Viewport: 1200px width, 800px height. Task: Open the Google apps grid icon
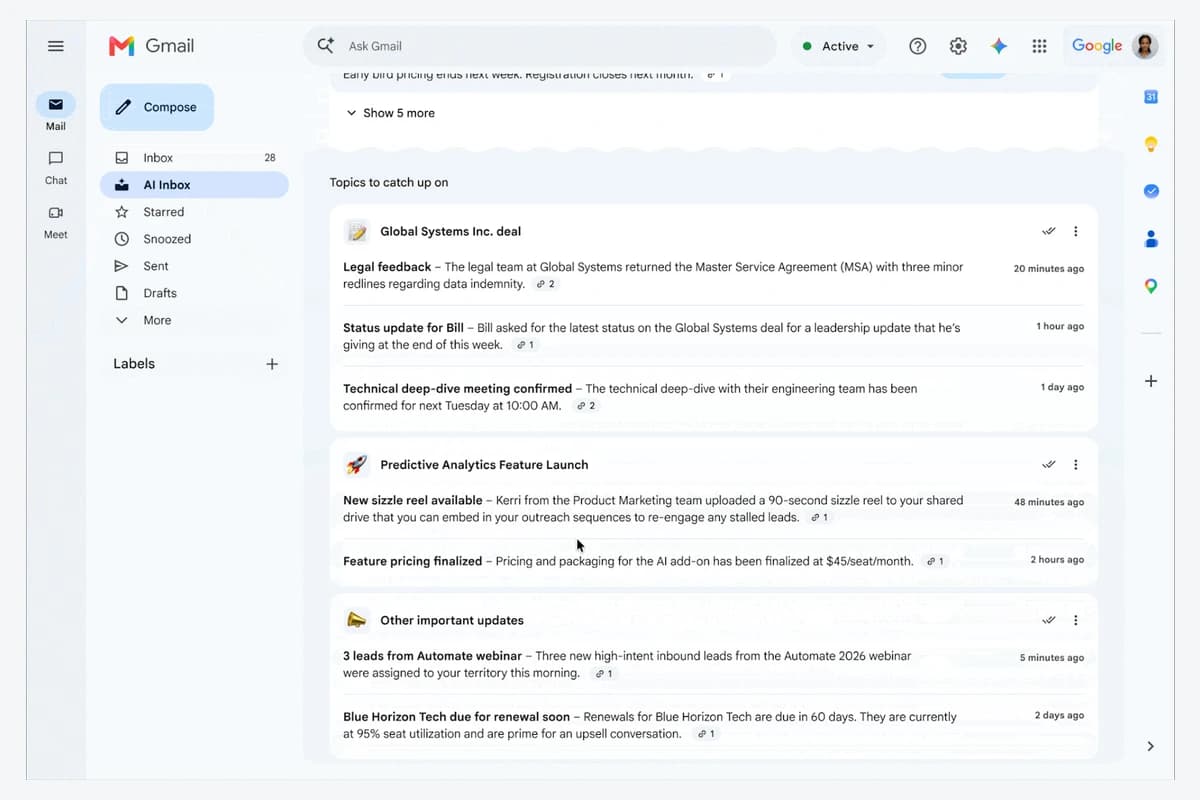1039,46
